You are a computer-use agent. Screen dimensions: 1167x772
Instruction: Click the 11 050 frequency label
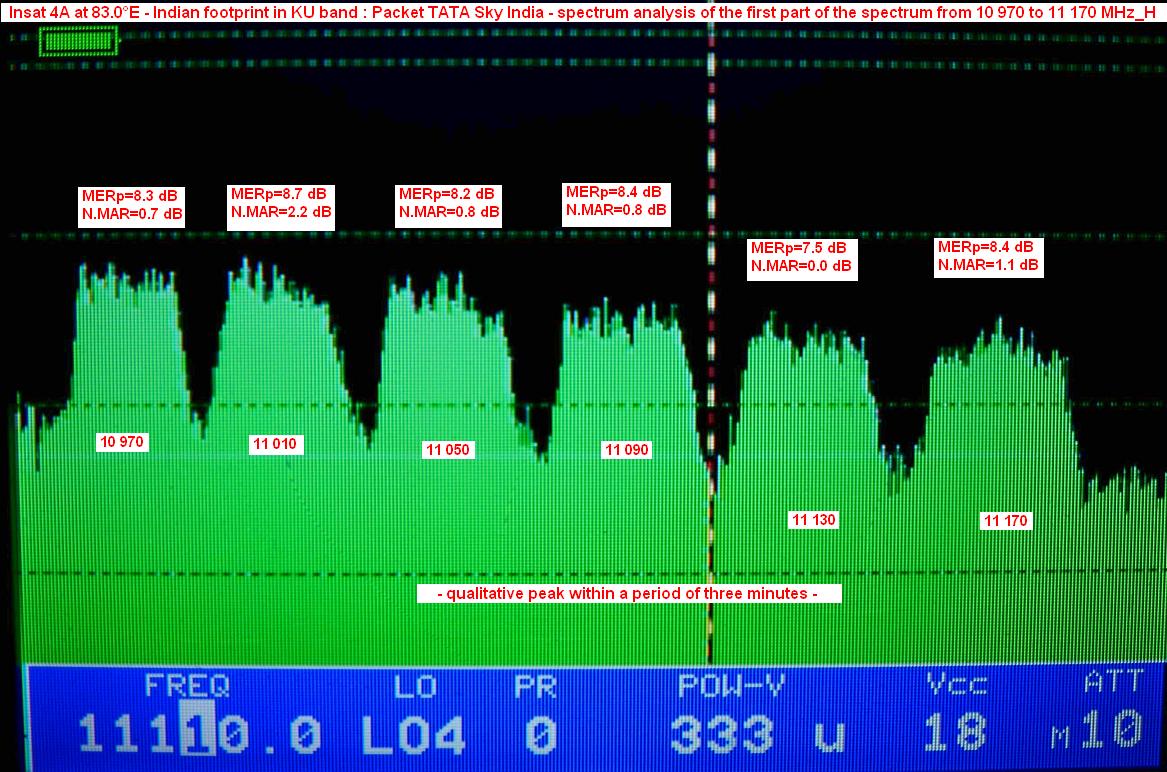coord(446,450)
